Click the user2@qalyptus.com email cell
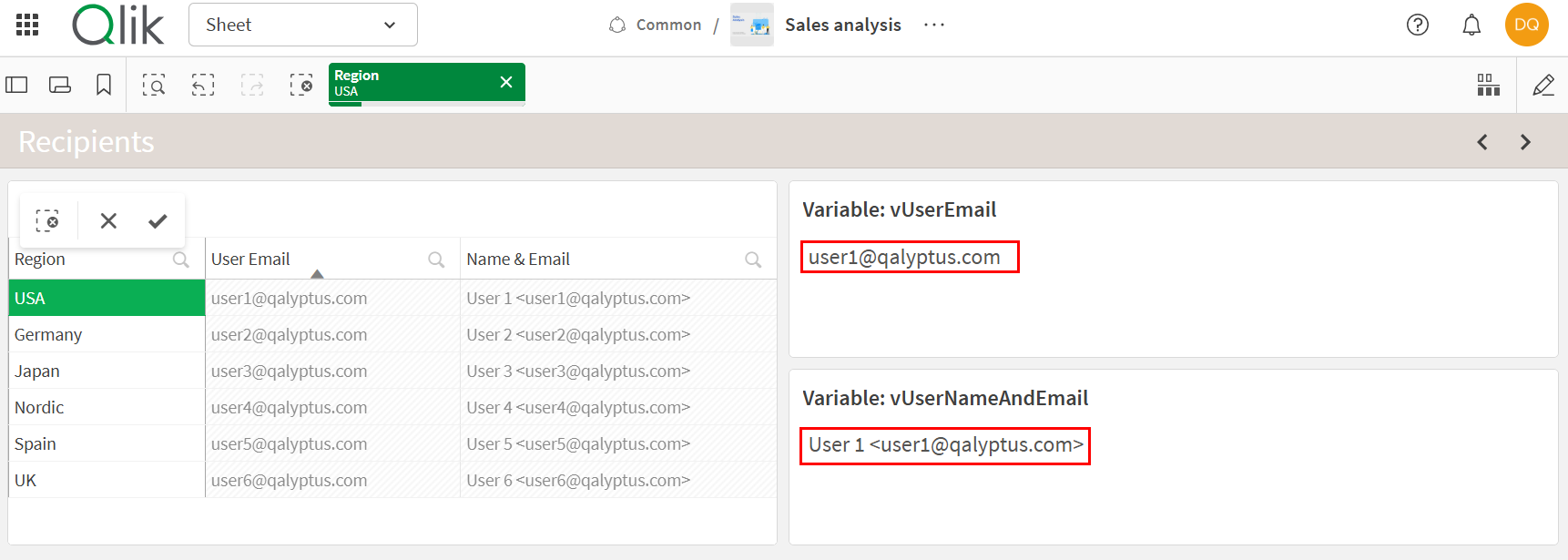 point(333,334)
